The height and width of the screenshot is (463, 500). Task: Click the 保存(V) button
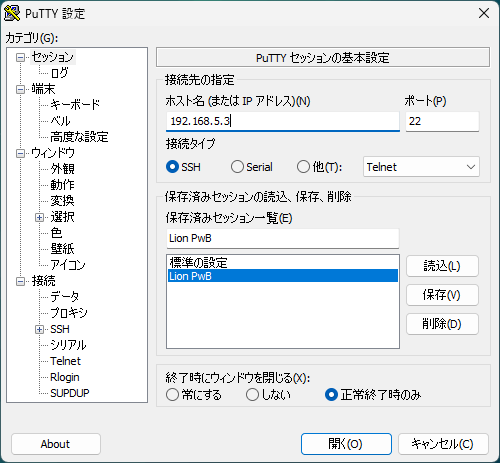pos(442,295)
